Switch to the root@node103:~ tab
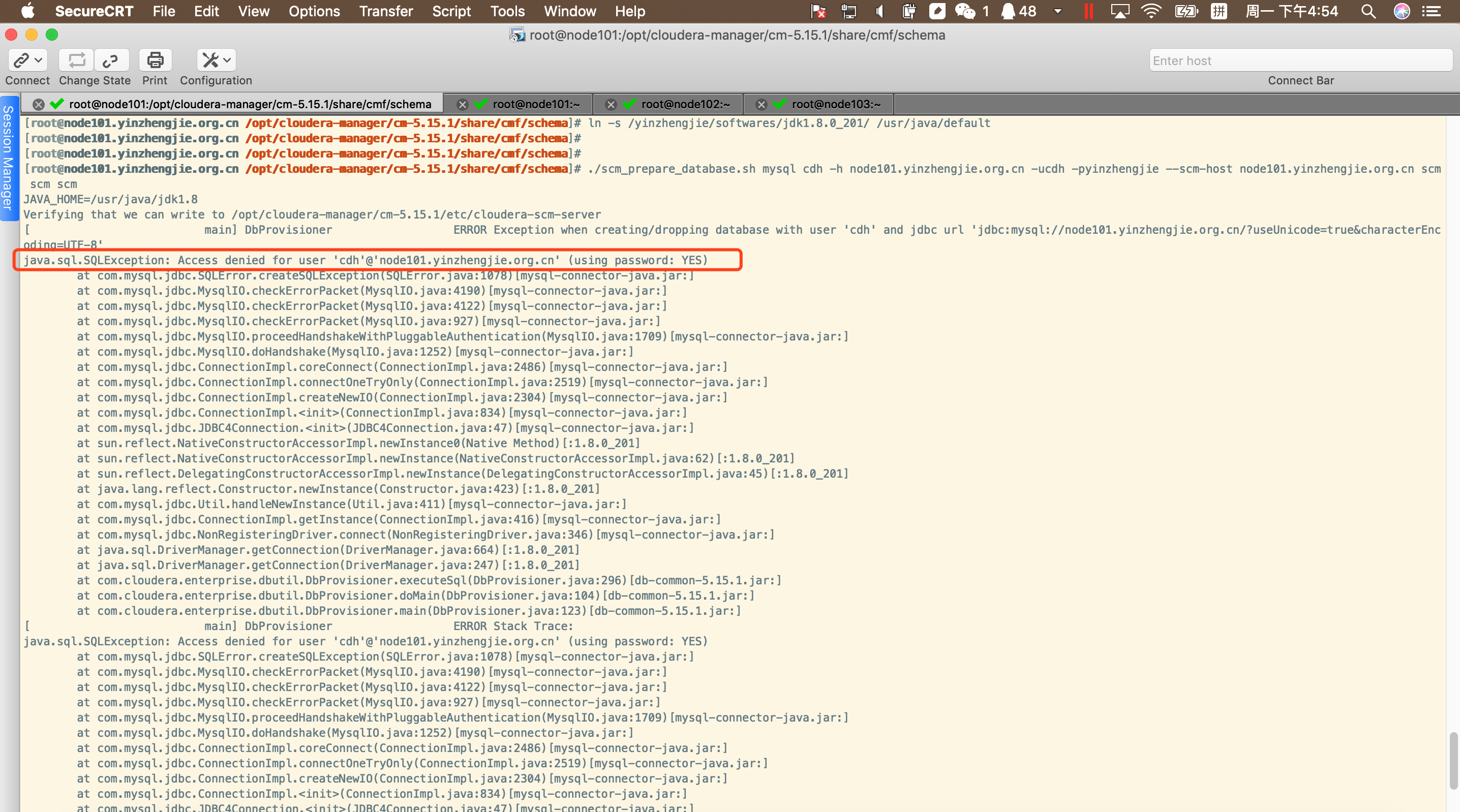Image resolution: width=1460 pixels, height=812 pixels. [836, 104]
